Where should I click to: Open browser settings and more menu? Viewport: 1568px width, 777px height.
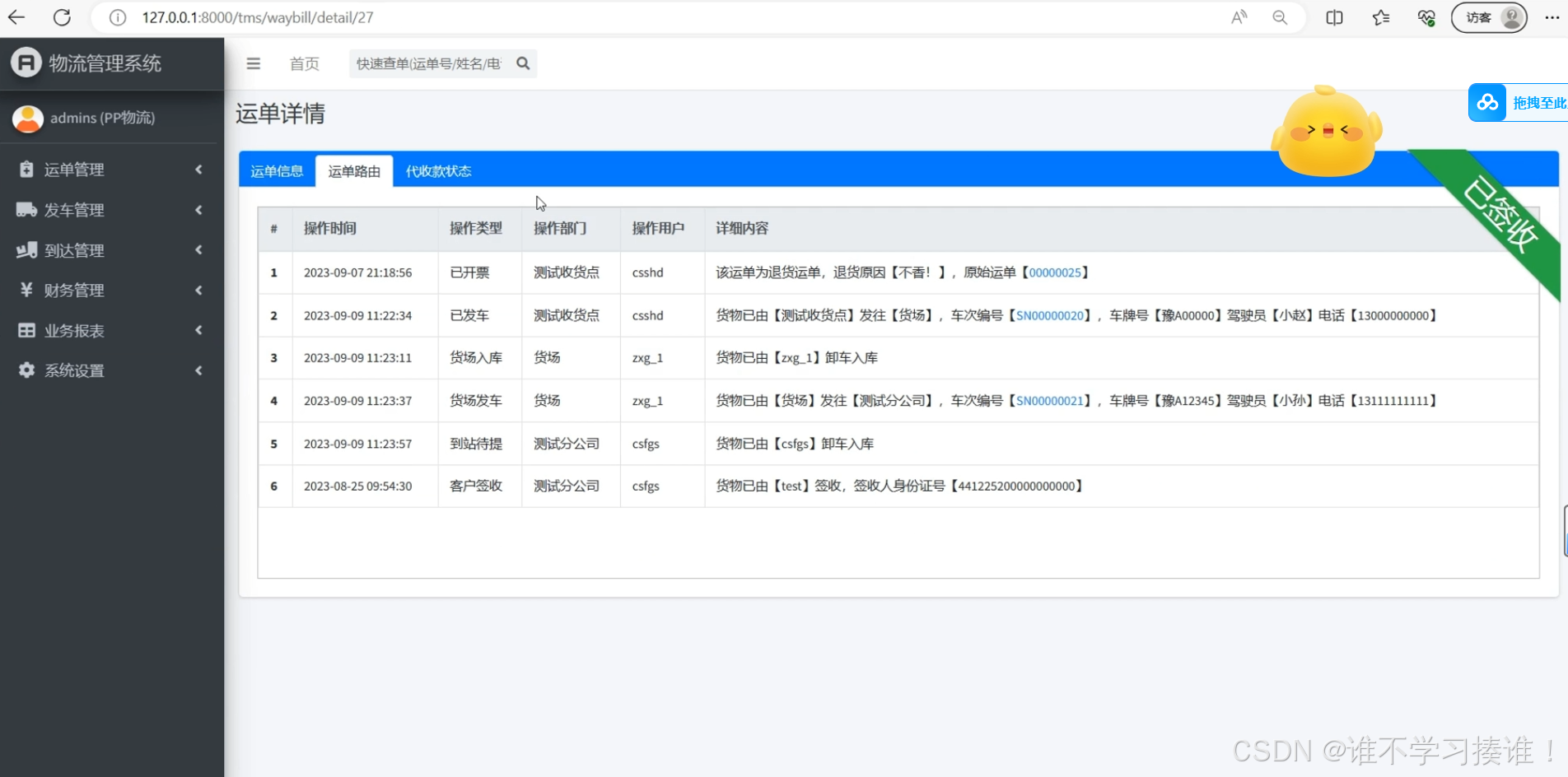click(1552, 17)
